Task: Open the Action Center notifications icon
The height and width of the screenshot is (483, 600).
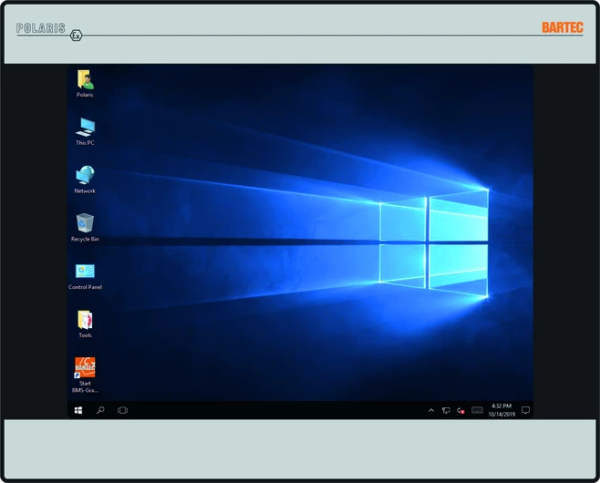Action: [x=525, y=410]
